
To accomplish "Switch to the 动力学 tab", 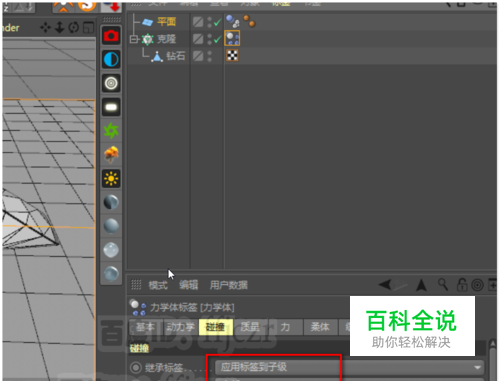I will click(x=180, y=327).
